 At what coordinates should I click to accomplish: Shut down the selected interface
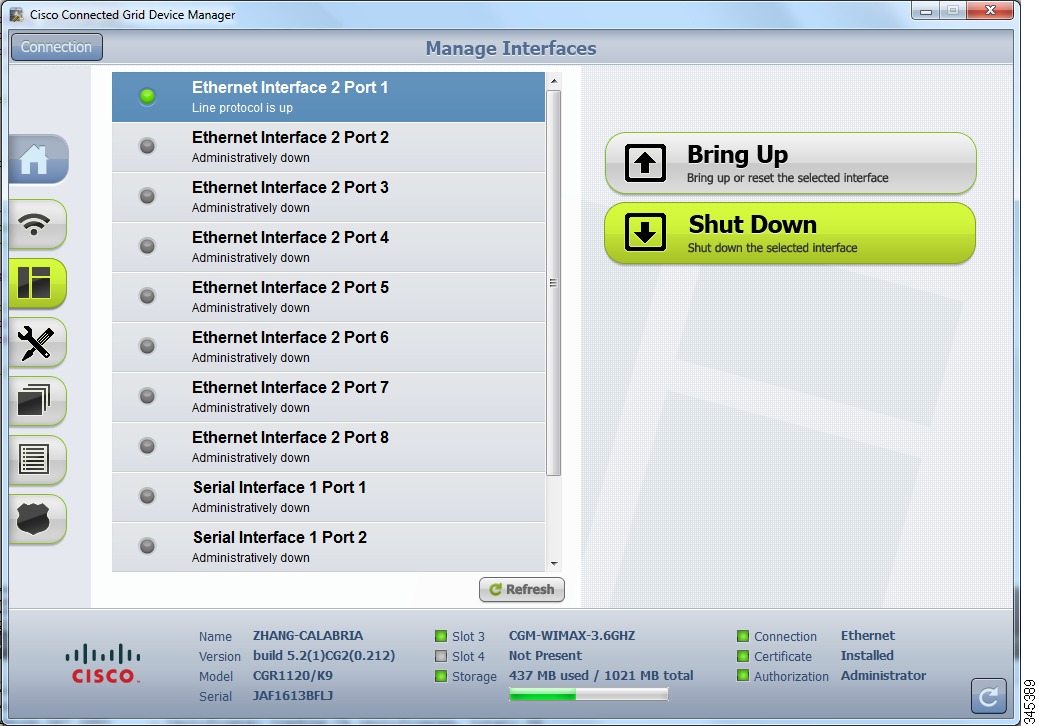(791, 233)
